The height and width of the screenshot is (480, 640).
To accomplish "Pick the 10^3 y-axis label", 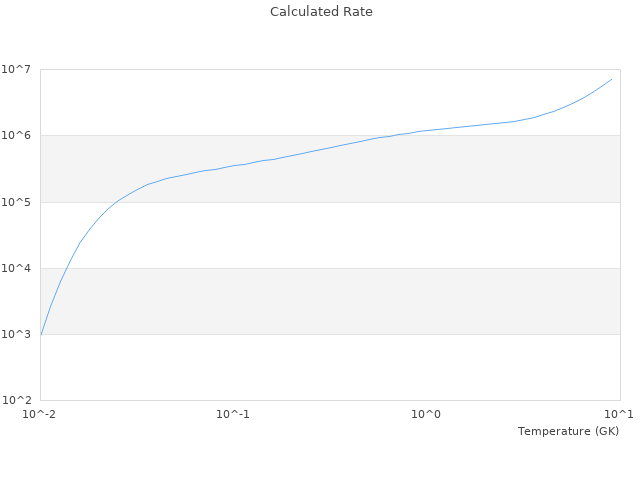I will [x=19, y=334].
